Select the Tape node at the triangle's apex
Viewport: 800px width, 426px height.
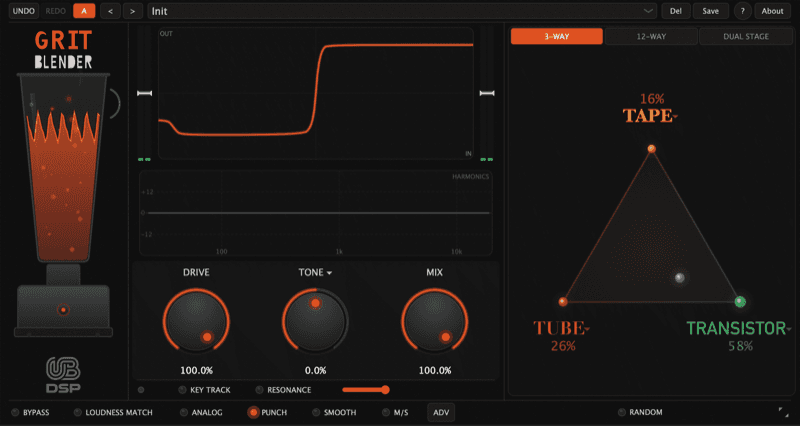coord(652,149)
